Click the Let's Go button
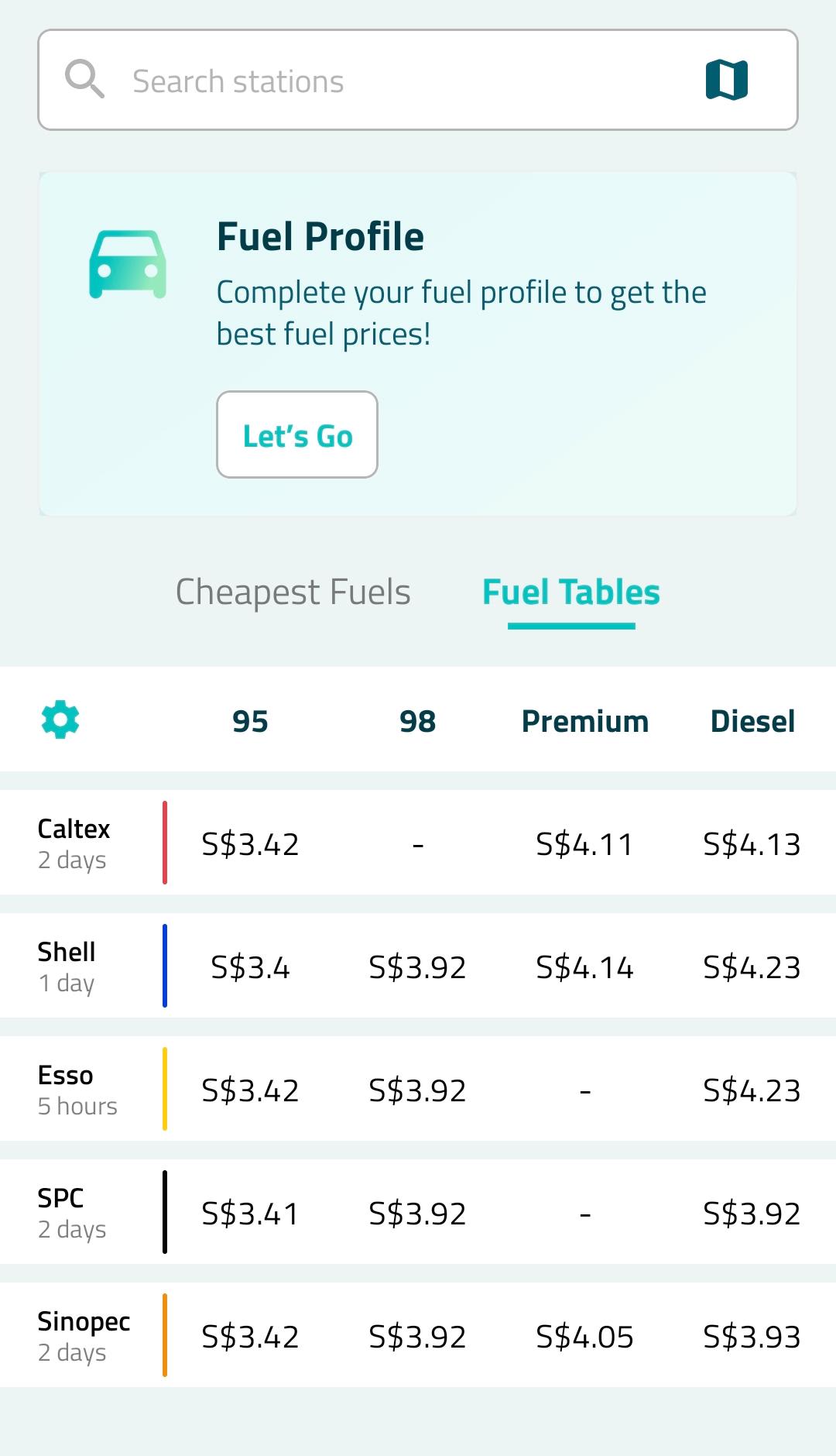This screenshot has height=1456, width=836. (297, 434)
